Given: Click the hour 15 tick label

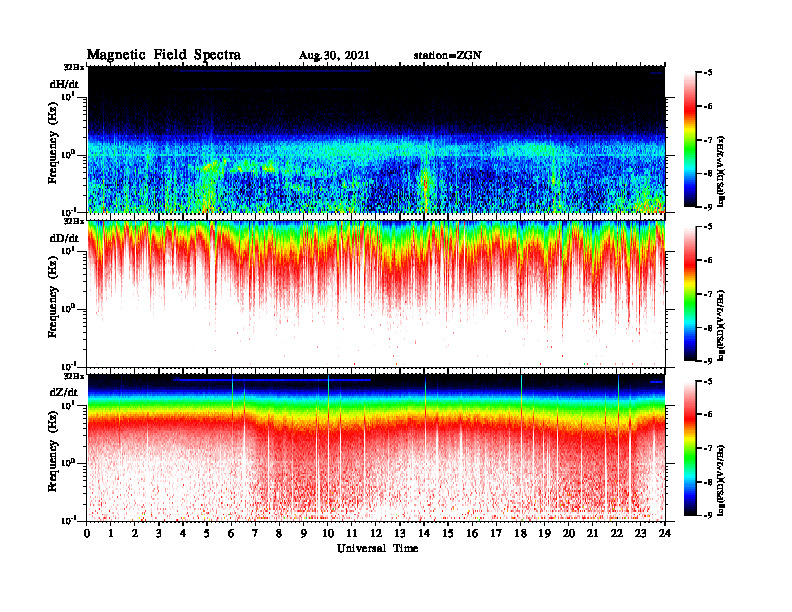Looking at the screenshot, I should coord(449,534).
